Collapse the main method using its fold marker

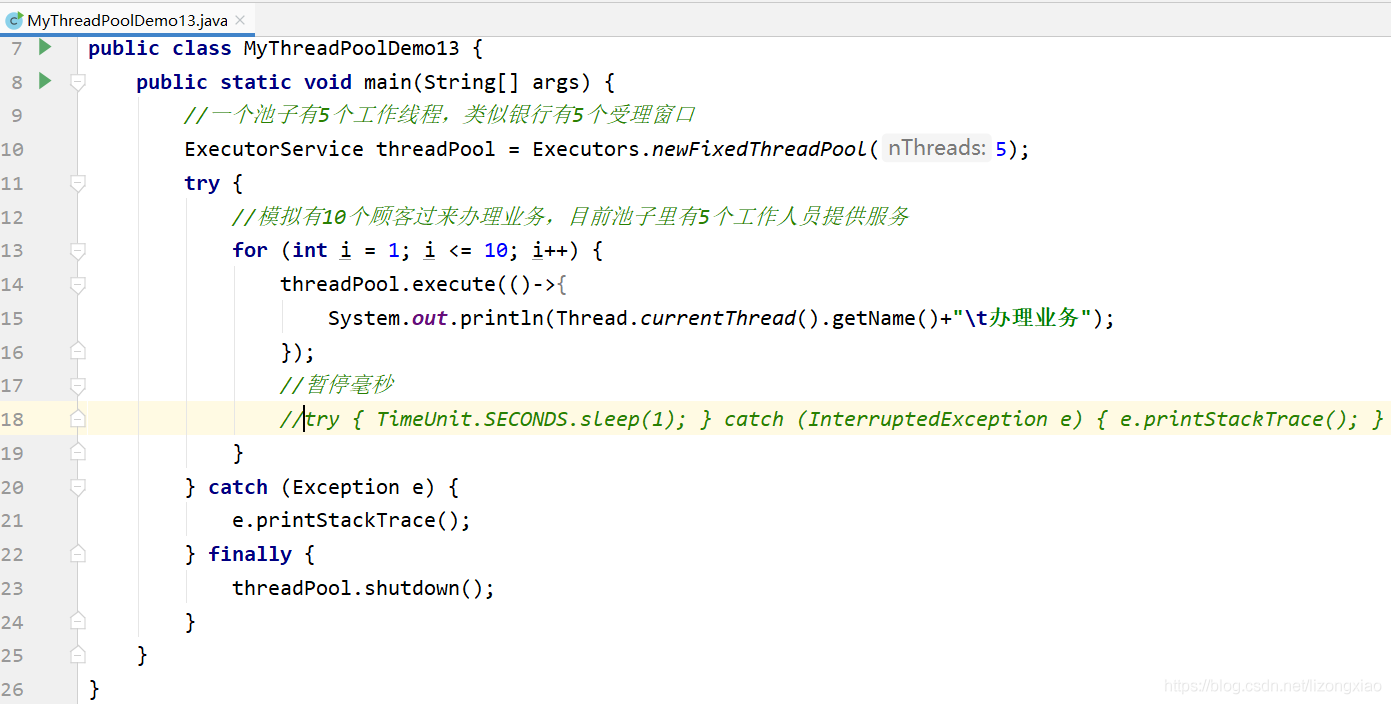[78, 82]
